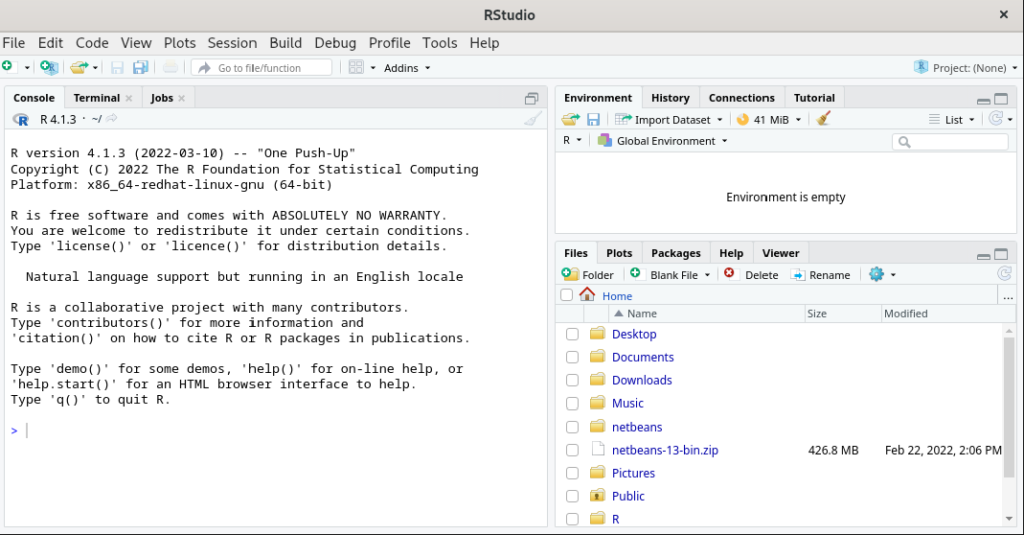Screen dimensions: 1024x535
Task: Click the R logo icon in Console header
Action: [21, 120]
